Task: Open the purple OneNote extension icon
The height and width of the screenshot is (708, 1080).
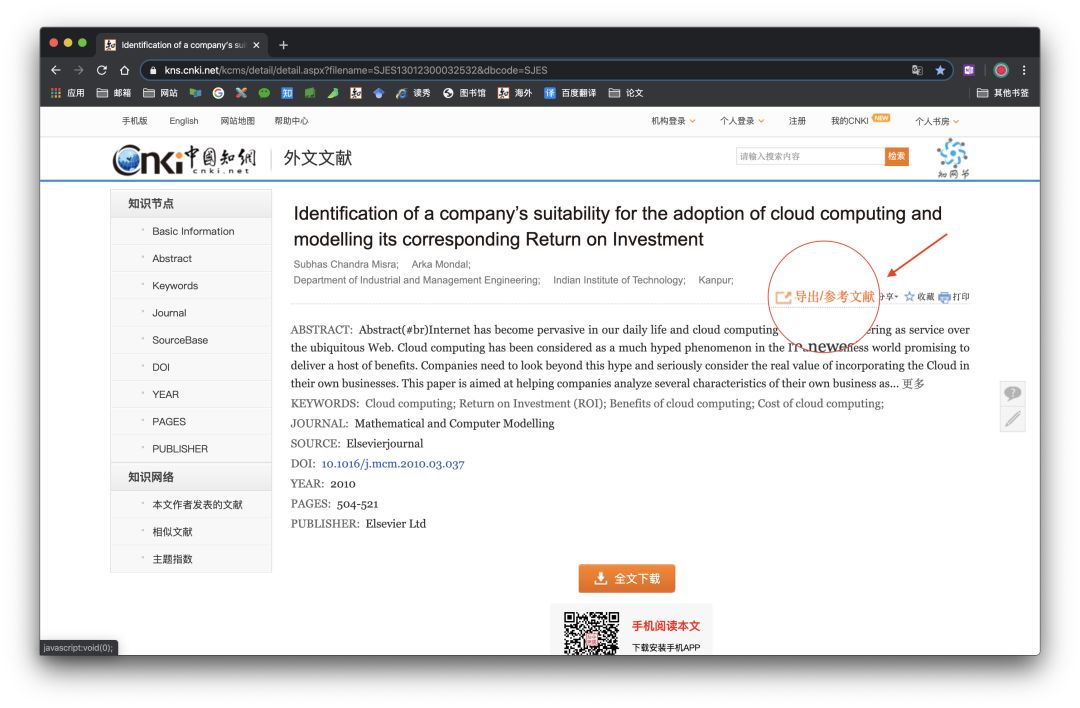Action: coord(969,70)
